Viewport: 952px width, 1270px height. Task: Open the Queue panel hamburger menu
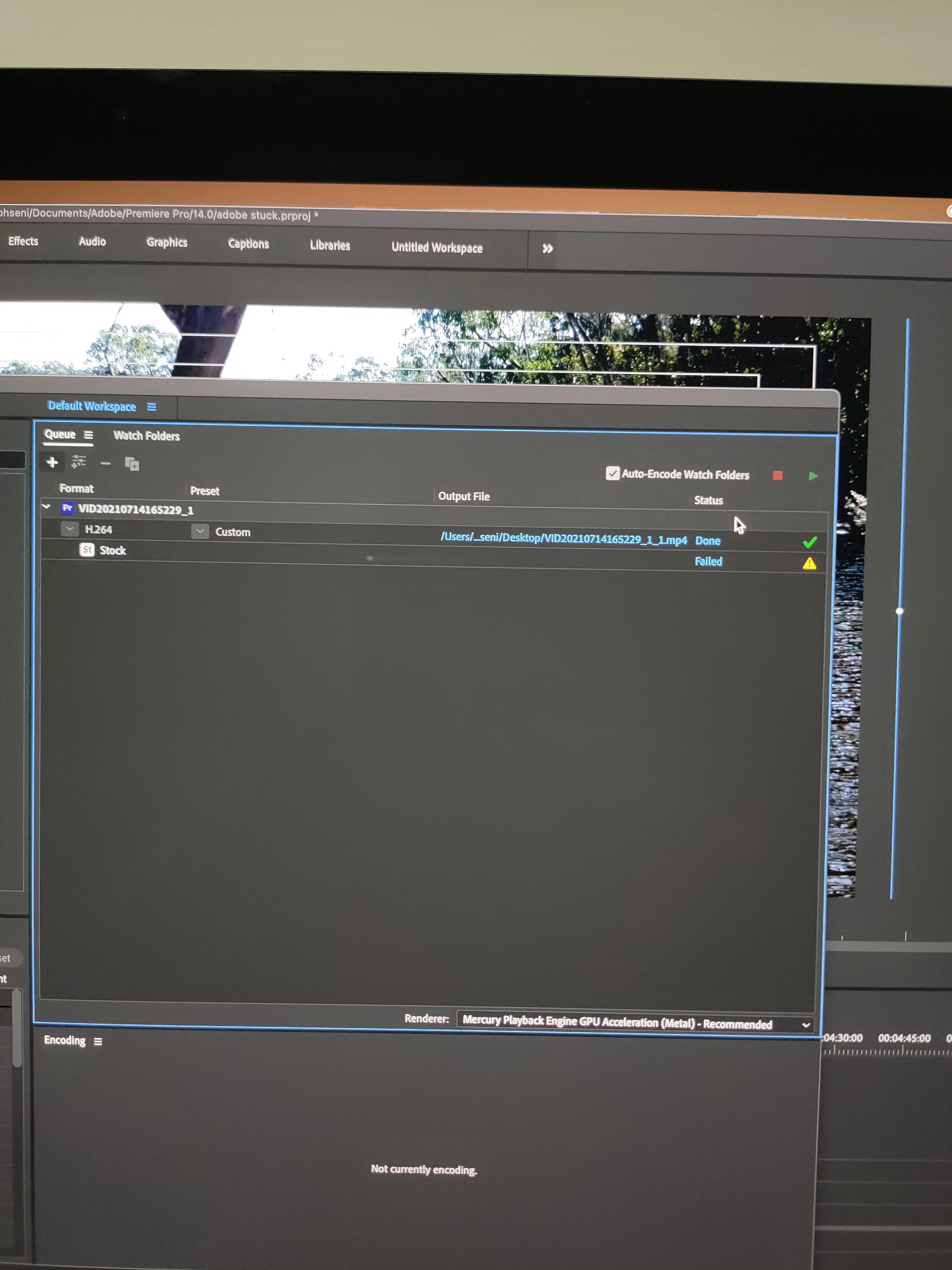point(88,435)
